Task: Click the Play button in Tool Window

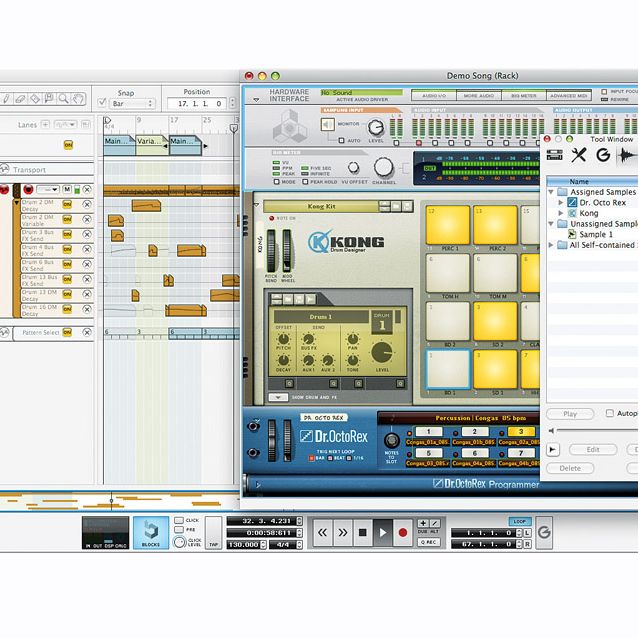Action: click(x=570, y=414)
